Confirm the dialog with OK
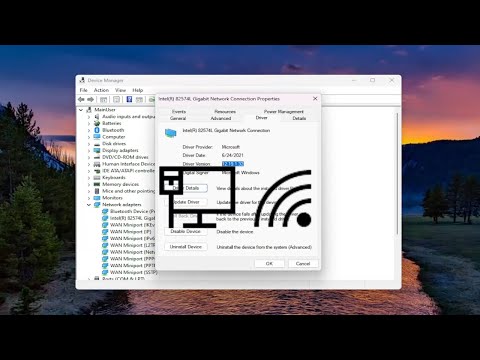Viewport: 480px width, 360px height. [x=269, y=264]
